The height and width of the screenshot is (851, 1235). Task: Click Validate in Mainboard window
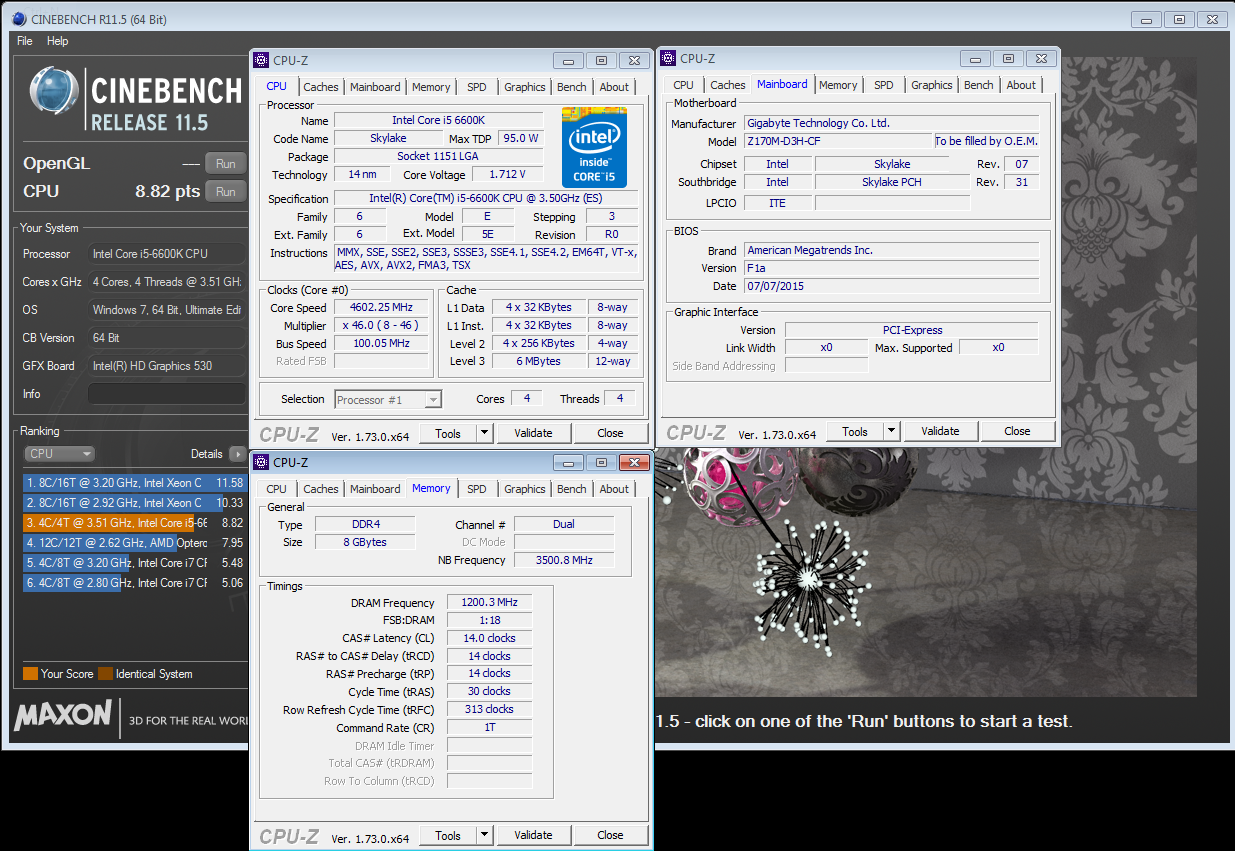click(x=940, y=431)
